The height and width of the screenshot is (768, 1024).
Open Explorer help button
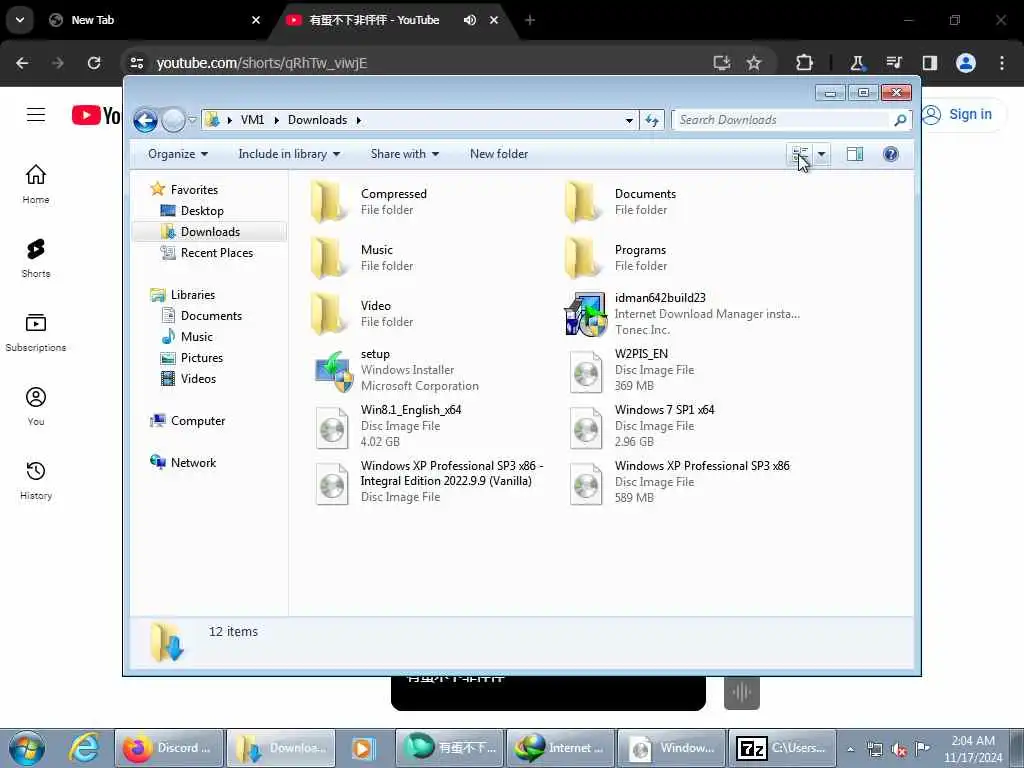[890, 154]
